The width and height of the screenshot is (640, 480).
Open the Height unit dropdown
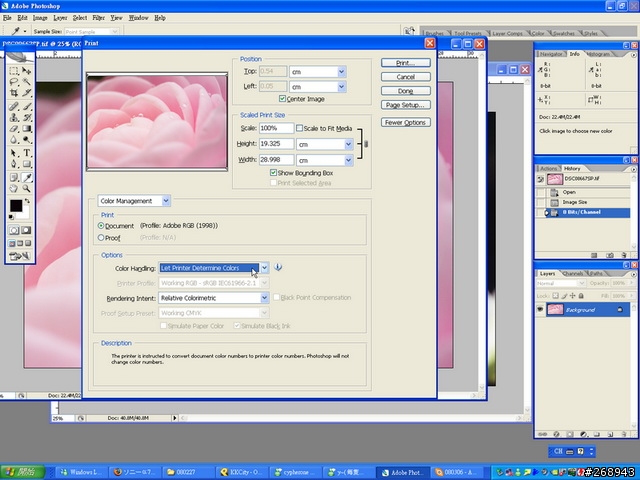[x=348, y=144]
